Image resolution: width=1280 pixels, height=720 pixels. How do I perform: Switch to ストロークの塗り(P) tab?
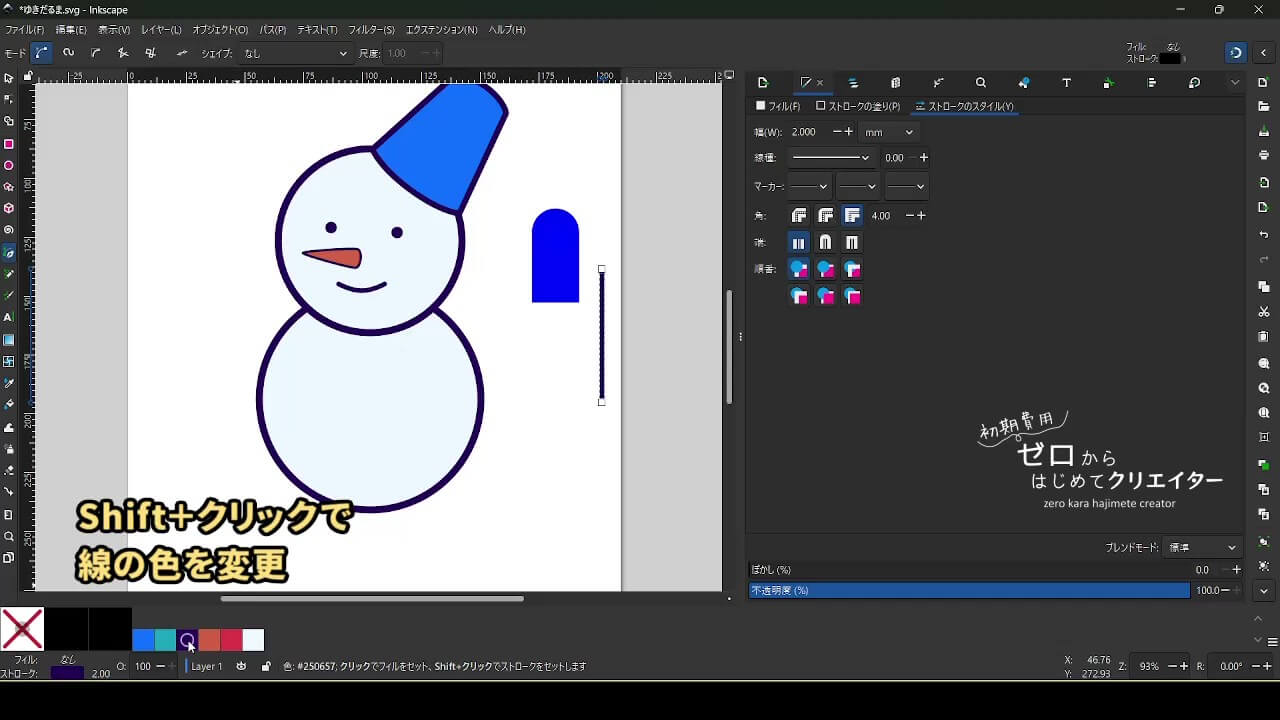(858, 106)
